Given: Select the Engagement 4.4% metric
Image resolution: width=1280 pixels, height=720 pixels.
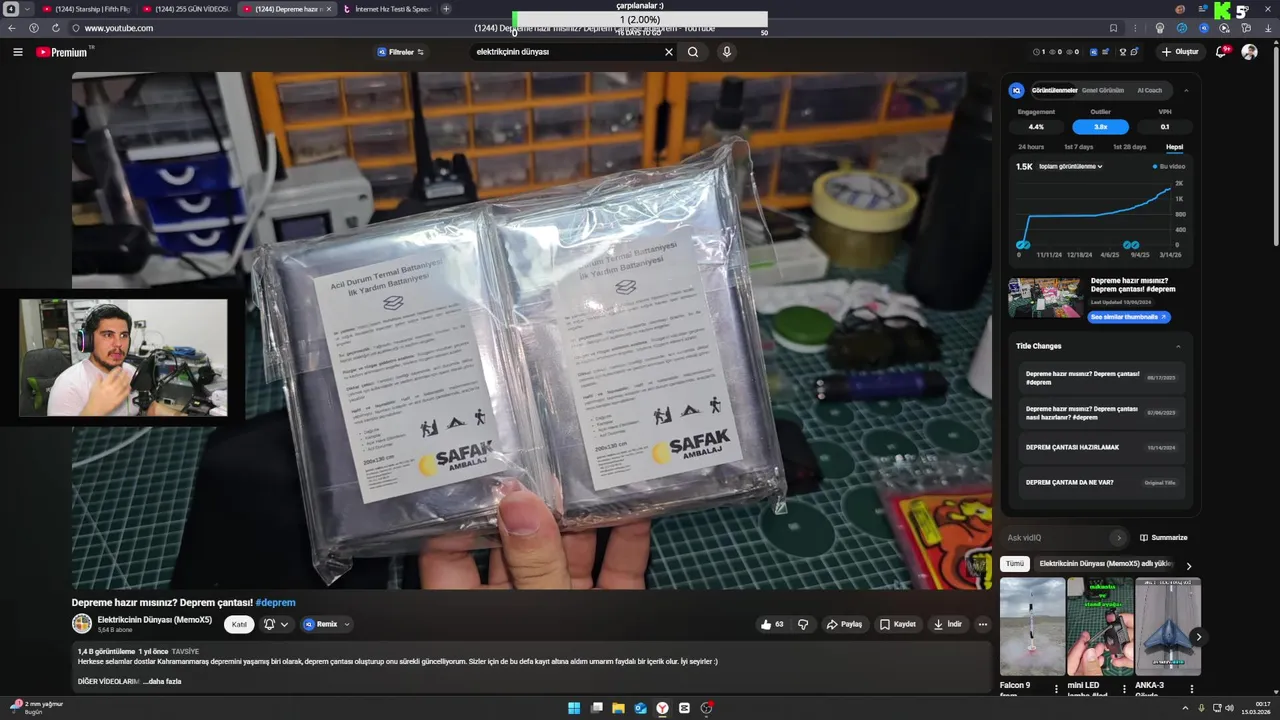Looking at the screenshot, I should 1036,127.
